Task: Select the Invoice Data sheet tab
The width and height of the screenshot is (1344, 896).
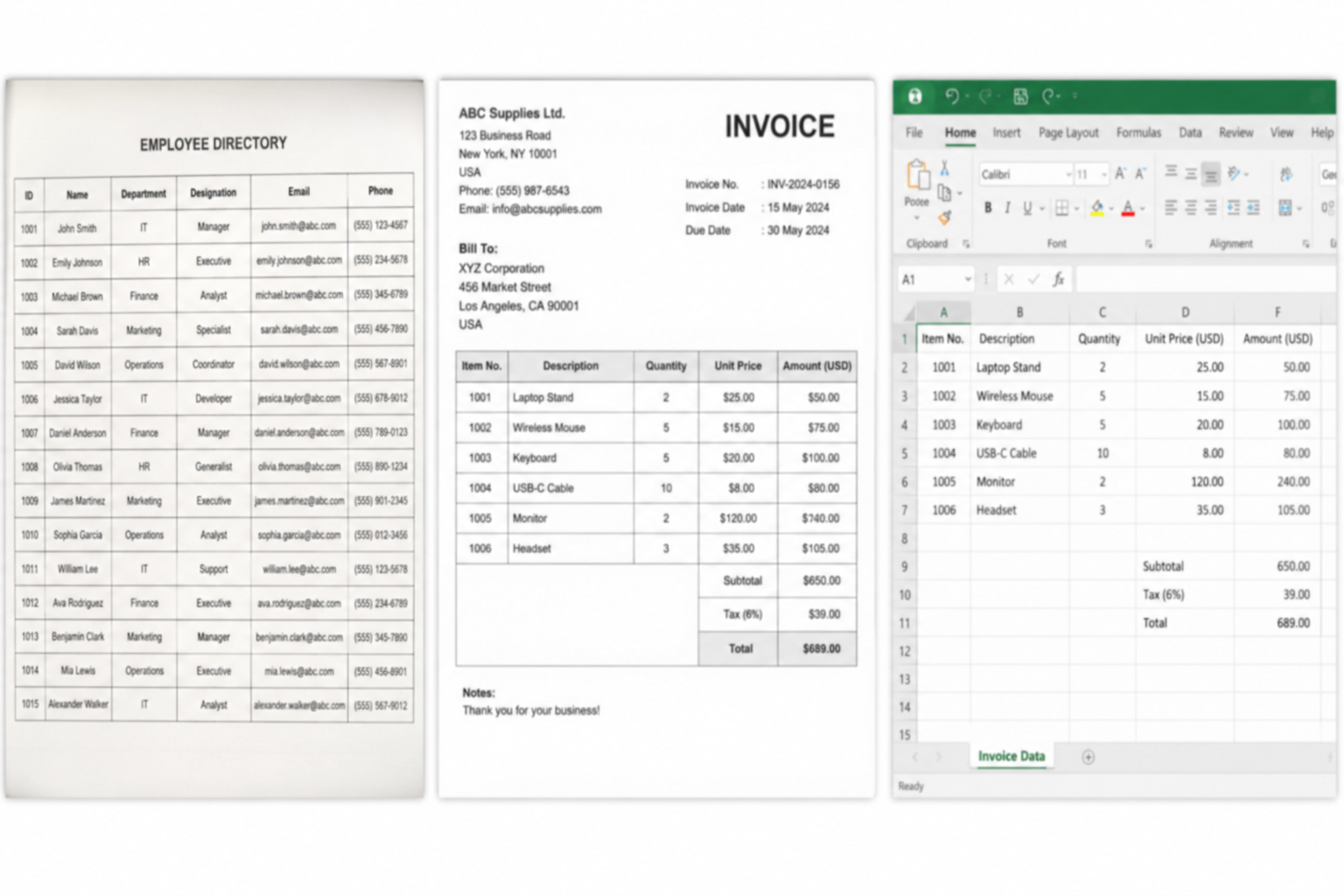Action: [x=1011, y=756]
